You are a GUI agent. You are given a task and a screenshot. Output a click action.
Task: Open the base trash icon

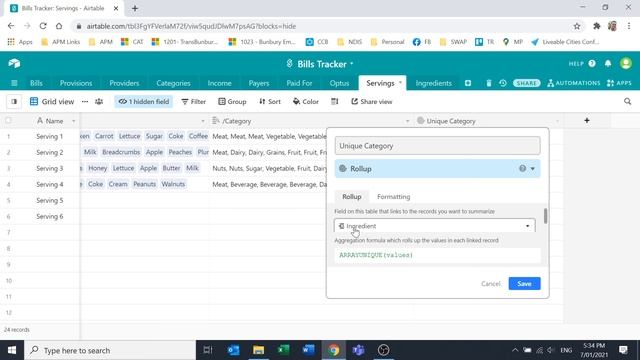pos(489,83)
